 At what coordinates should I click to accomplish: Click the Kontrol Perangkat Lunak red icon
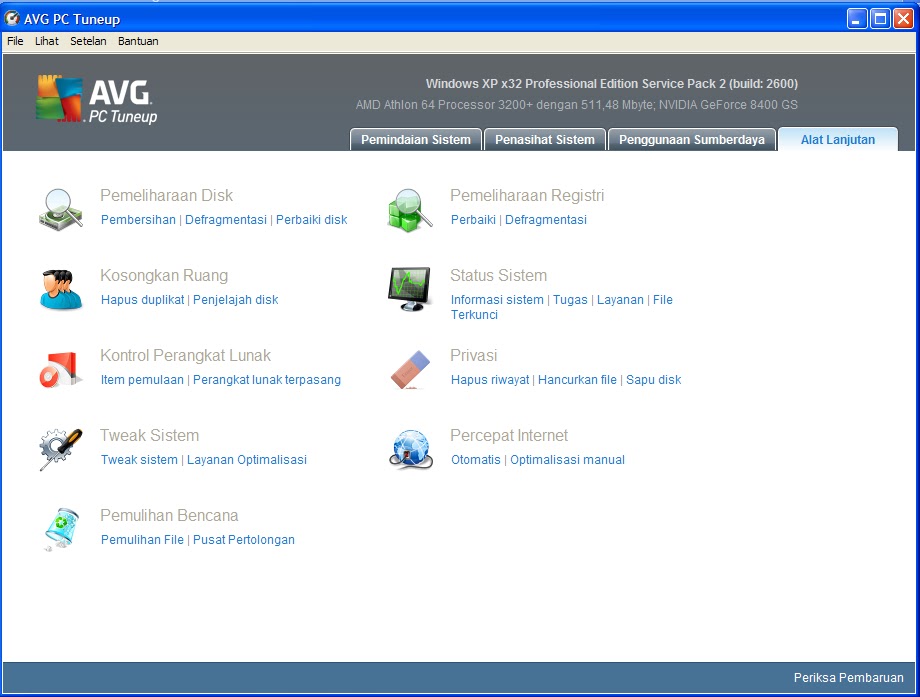click(x=60, y=370)
